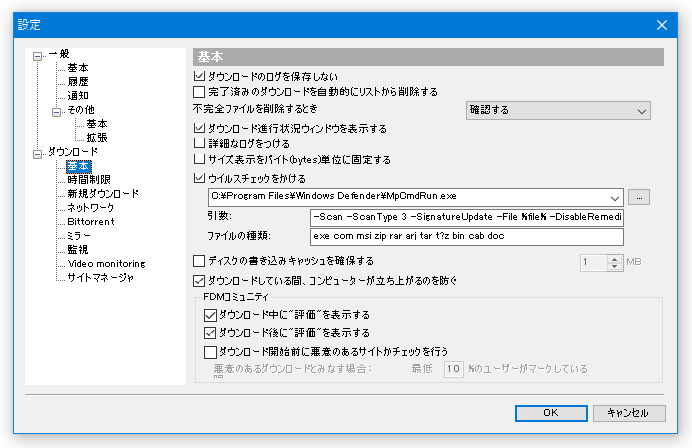
Task: Open 時間制限 settings page
Action: (89, 180)
